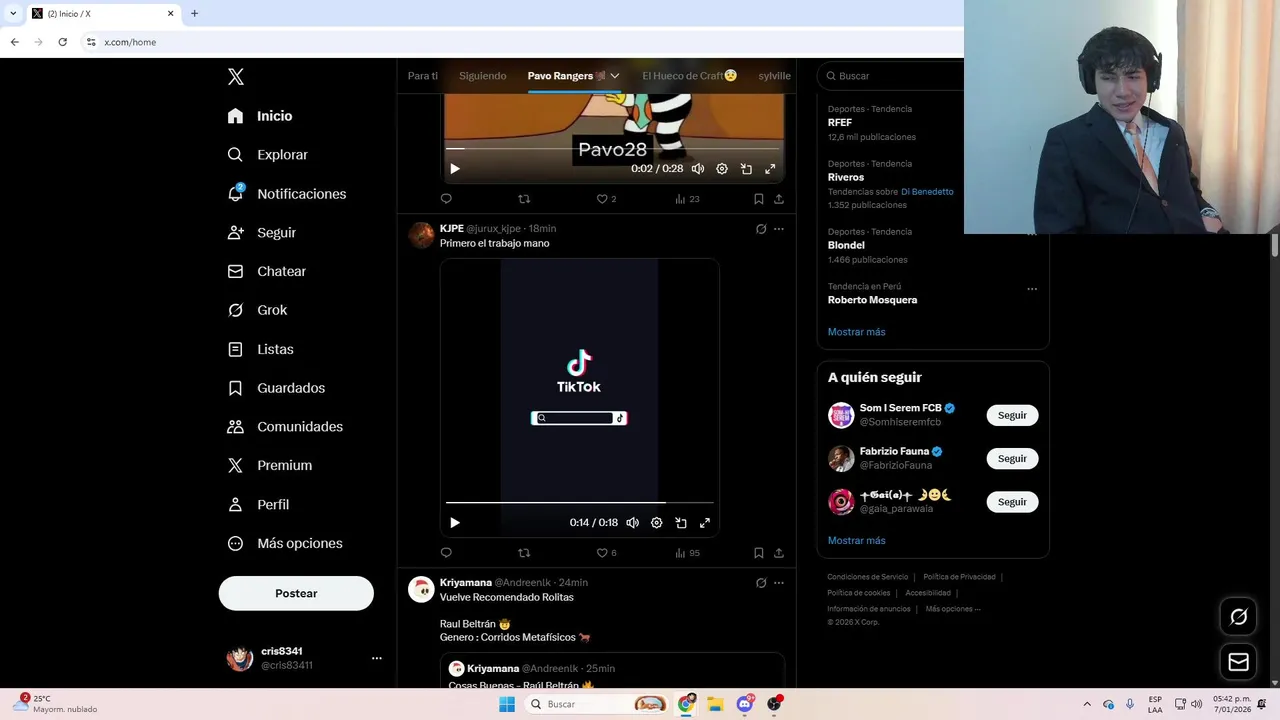Open account menu dots beside cris8341

tap(377, 658)
